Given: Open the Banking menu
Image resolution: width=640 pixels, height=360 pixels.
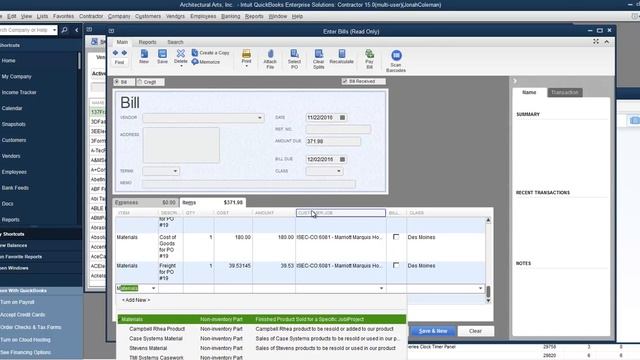Looking at the screenshot, I should tap(230, 16).
